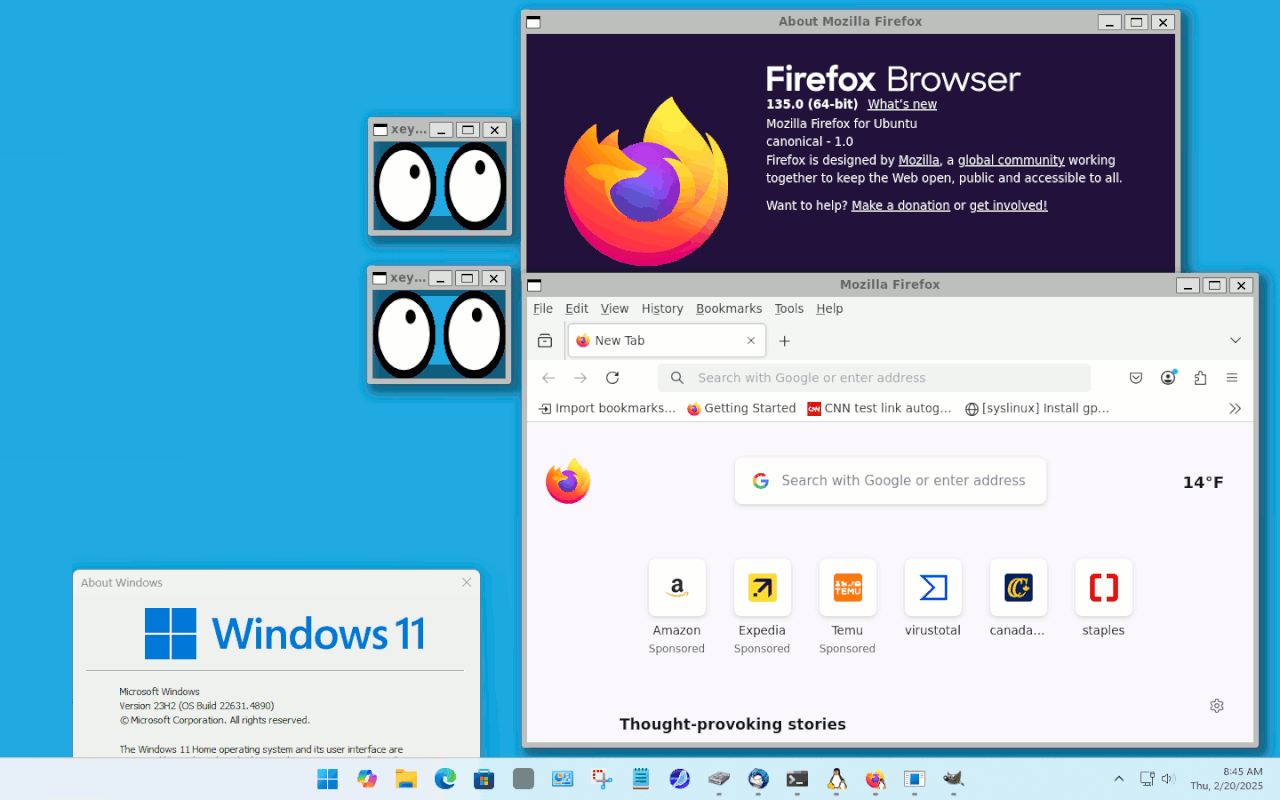
Task: Open Thunderbird from the taskbar
Action: click(758, 778)
